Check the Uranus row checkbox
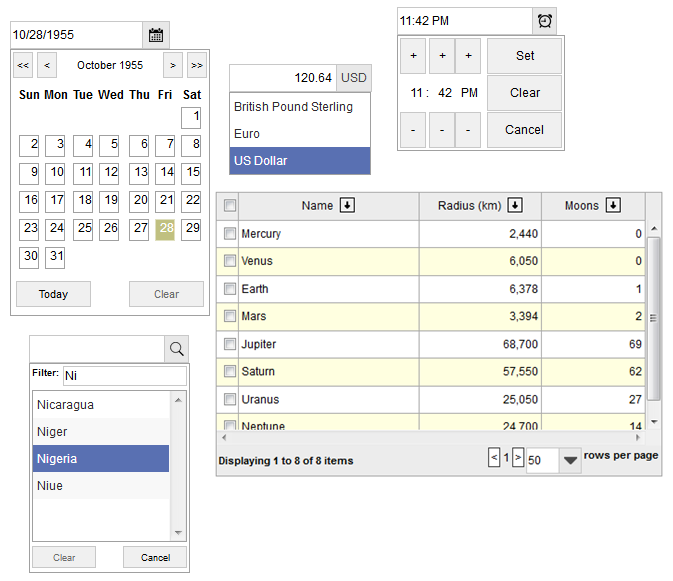Screen dimensions: 673x581 [230, 399]
